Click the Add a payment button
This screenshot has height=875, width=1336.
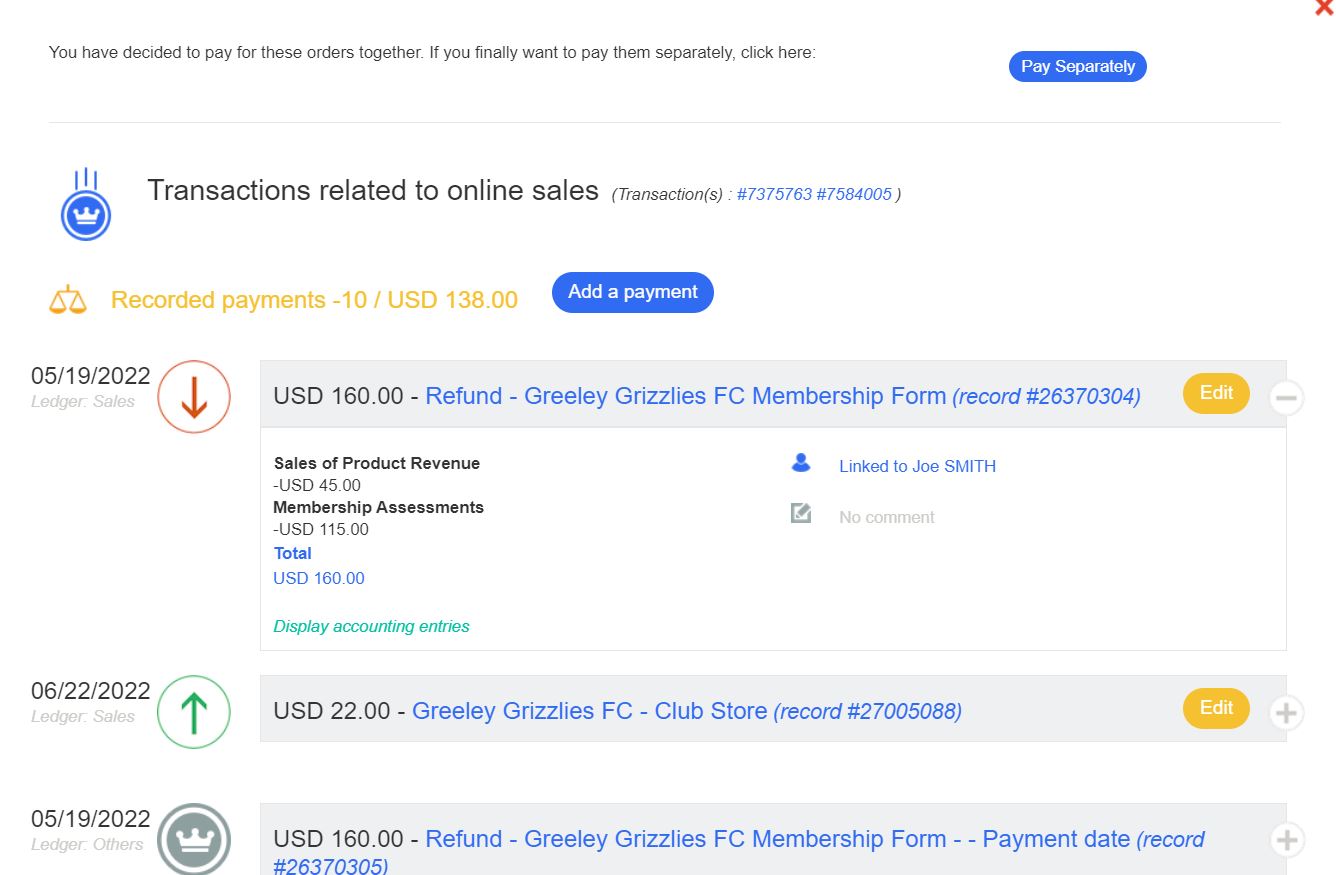632,292
